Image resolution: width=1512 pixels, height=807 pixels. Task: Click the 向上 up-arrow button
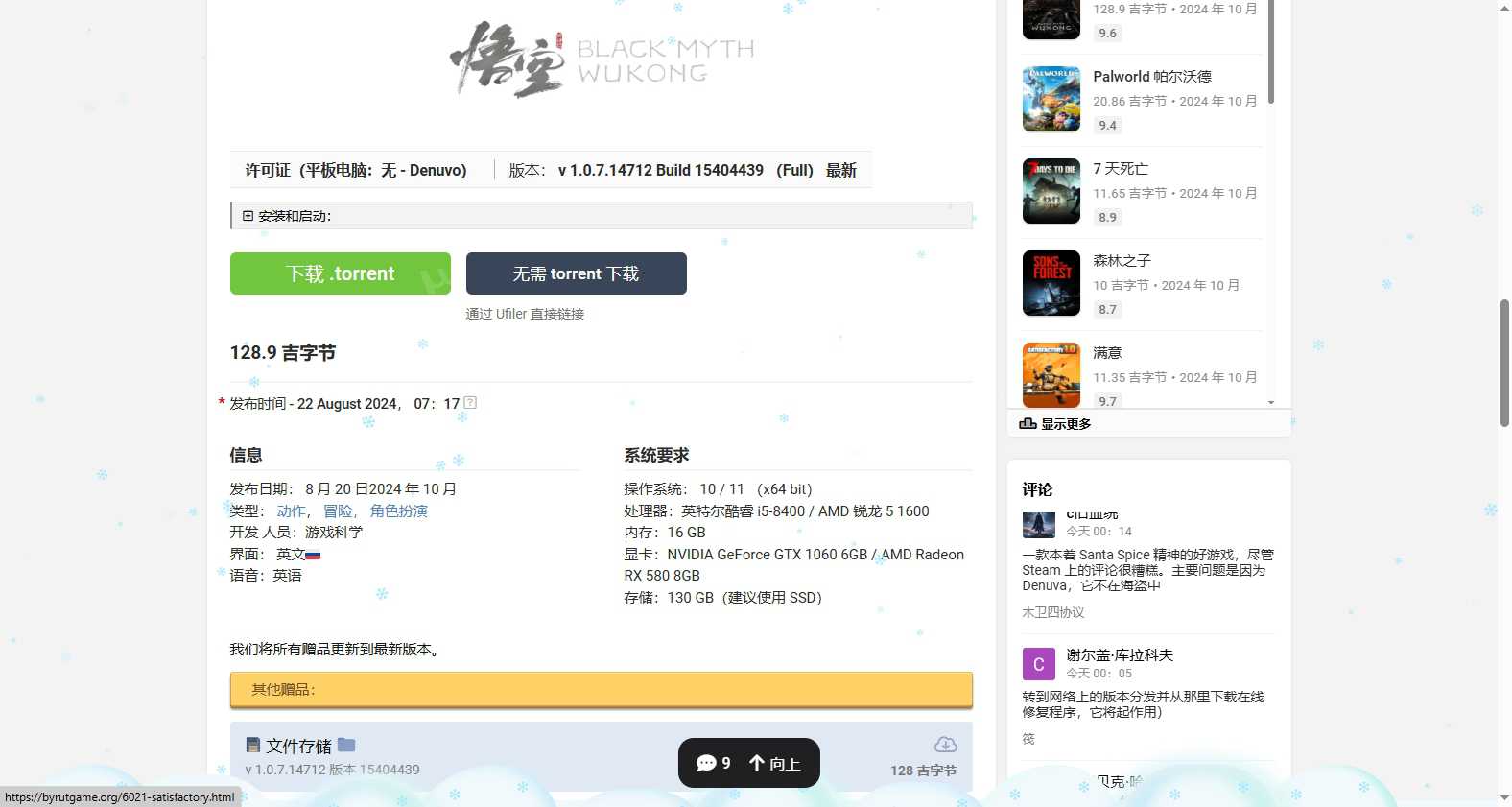[775, 763]
